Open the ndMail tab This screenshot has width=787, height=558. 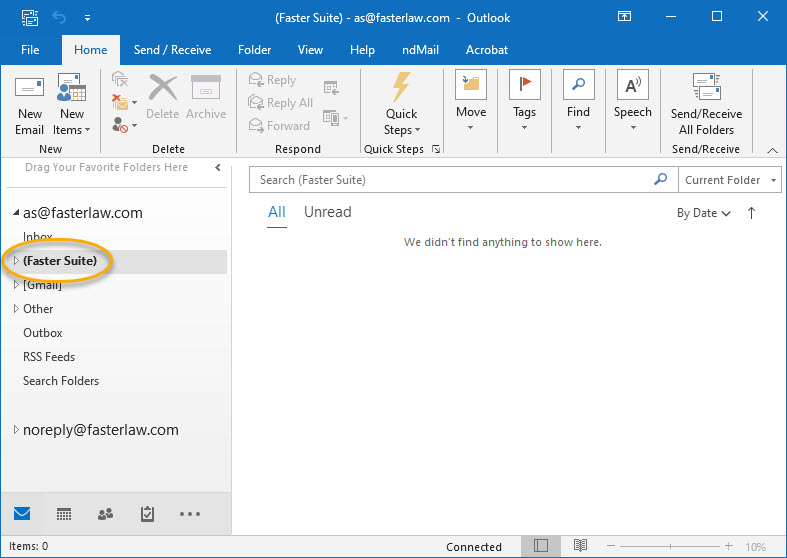[420, 50]
